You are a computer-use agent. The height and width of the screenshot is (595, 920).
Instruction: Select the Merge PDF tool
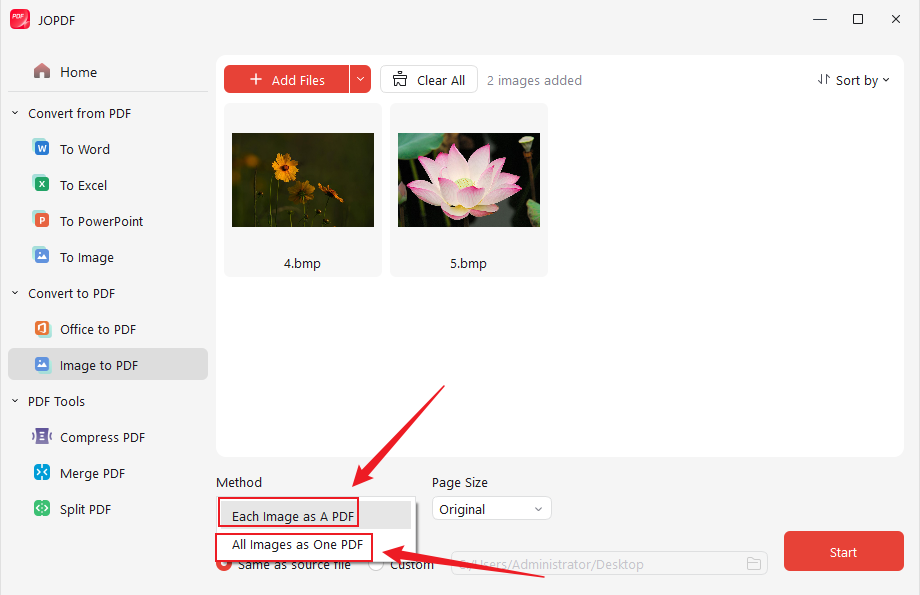click(92, 472)
